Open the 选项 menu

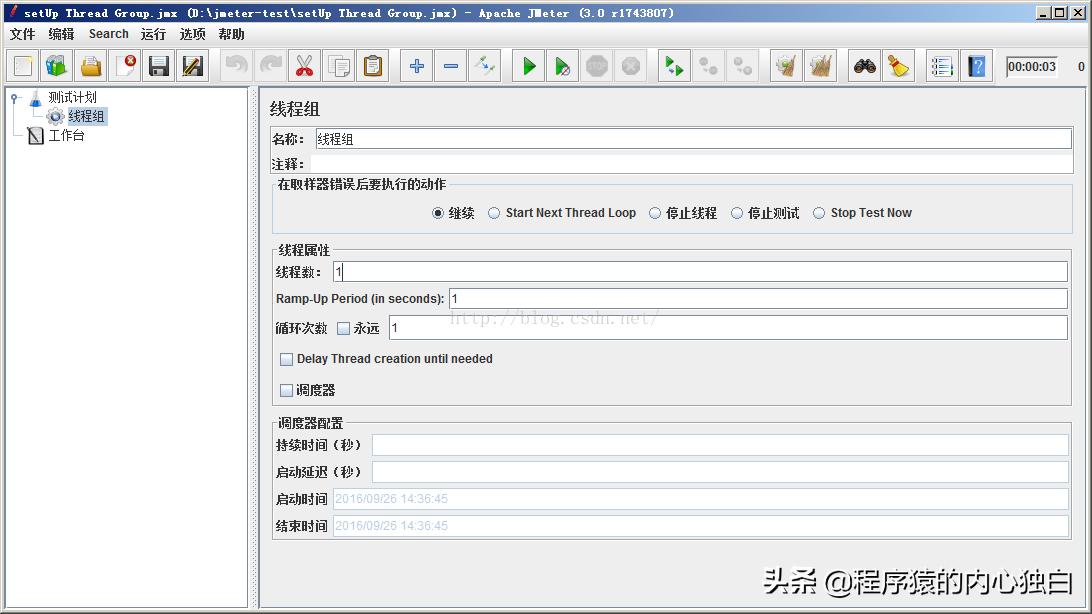point(192,33)
